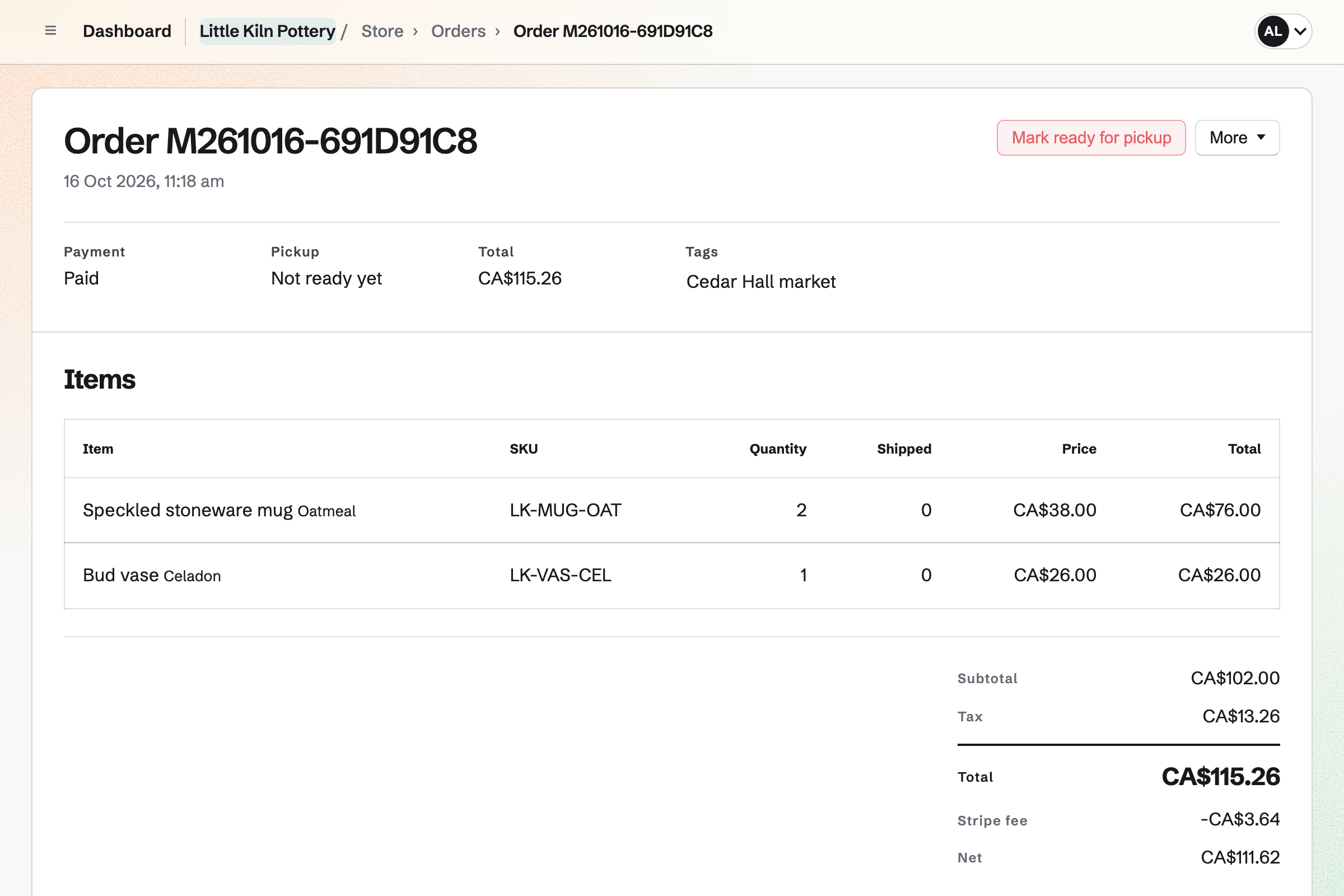Navigate to Store breadcrumb
Viewport: 1344px width, 896px height.
[x=382, y=31]
